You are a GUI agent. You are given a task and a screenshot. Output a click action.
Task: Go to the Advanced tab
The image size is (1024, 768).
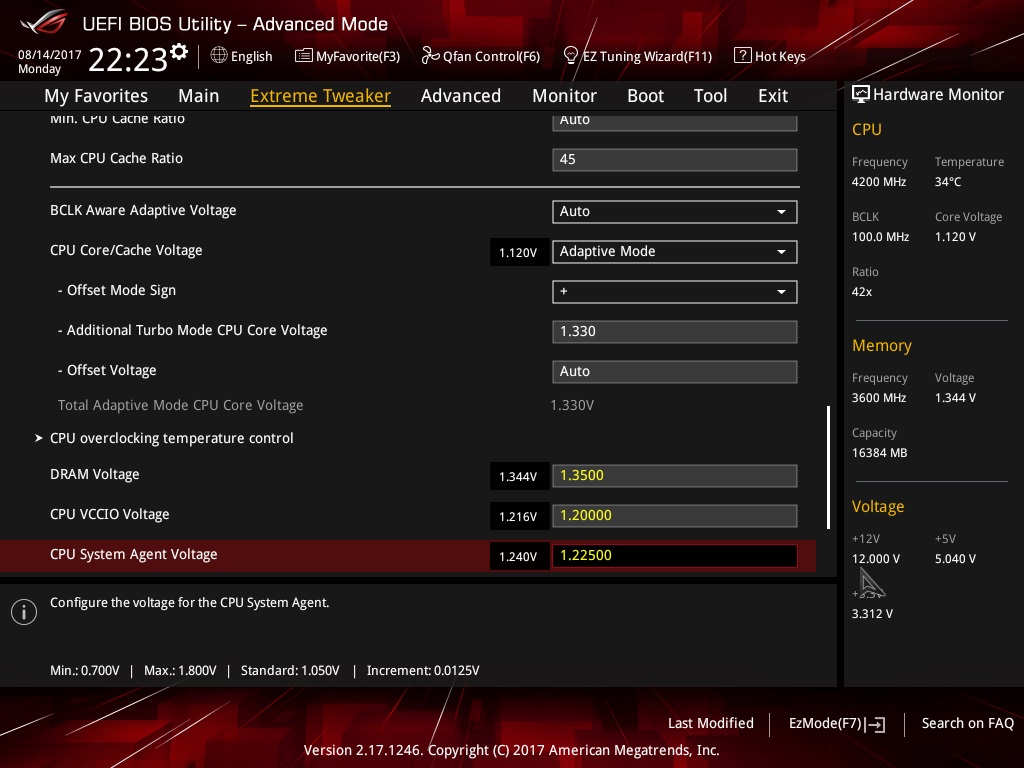point(460,96)
